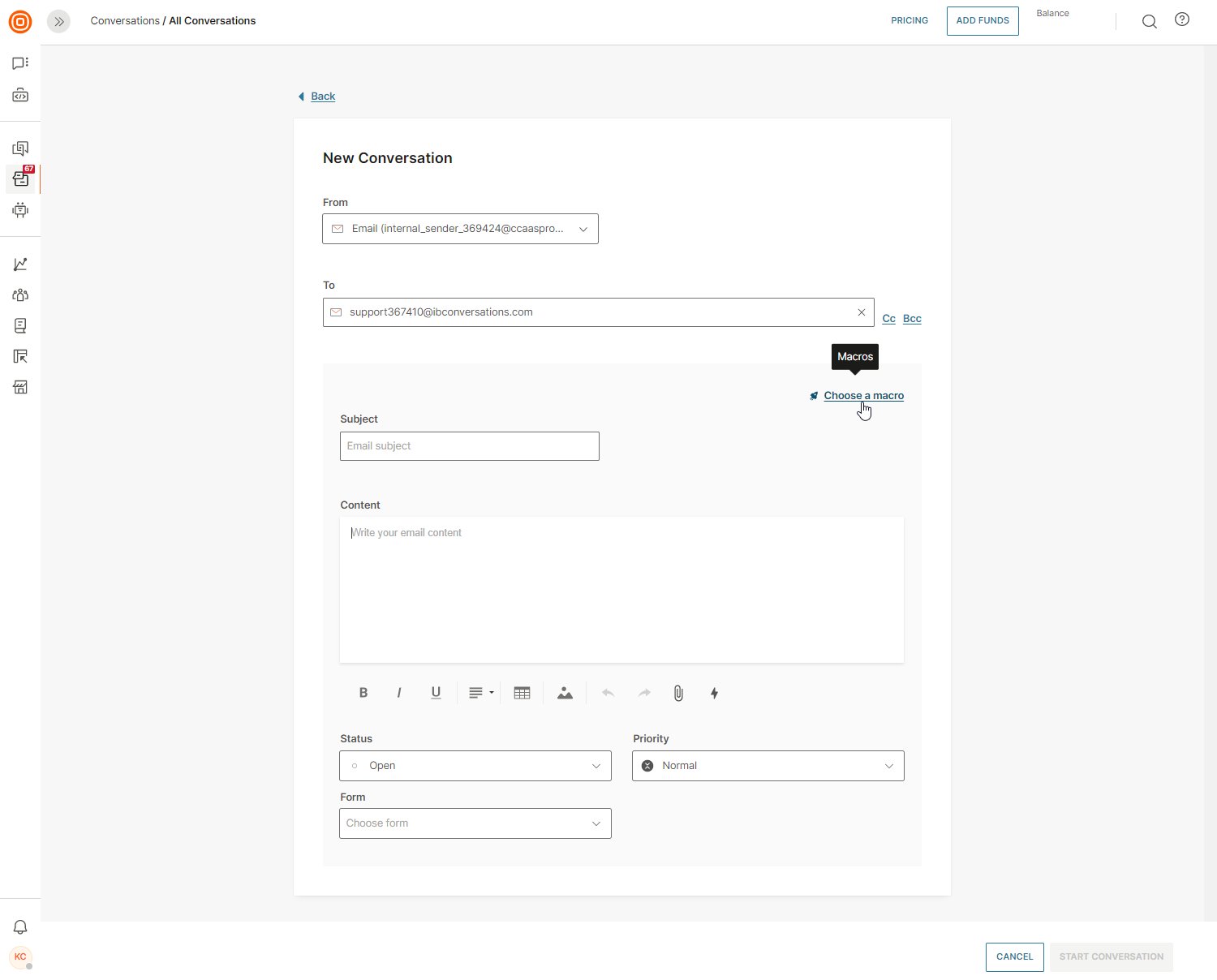Expand the Choose form dropdown
This screenshot has width=1217, height=980.
click(x=475, y=823)
